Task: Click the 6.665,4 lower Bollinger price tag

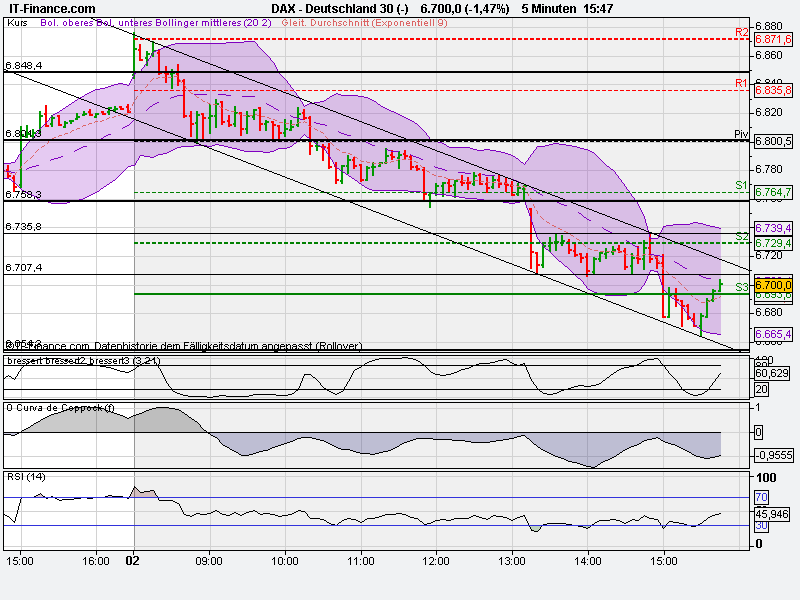Action: [773, 334]
